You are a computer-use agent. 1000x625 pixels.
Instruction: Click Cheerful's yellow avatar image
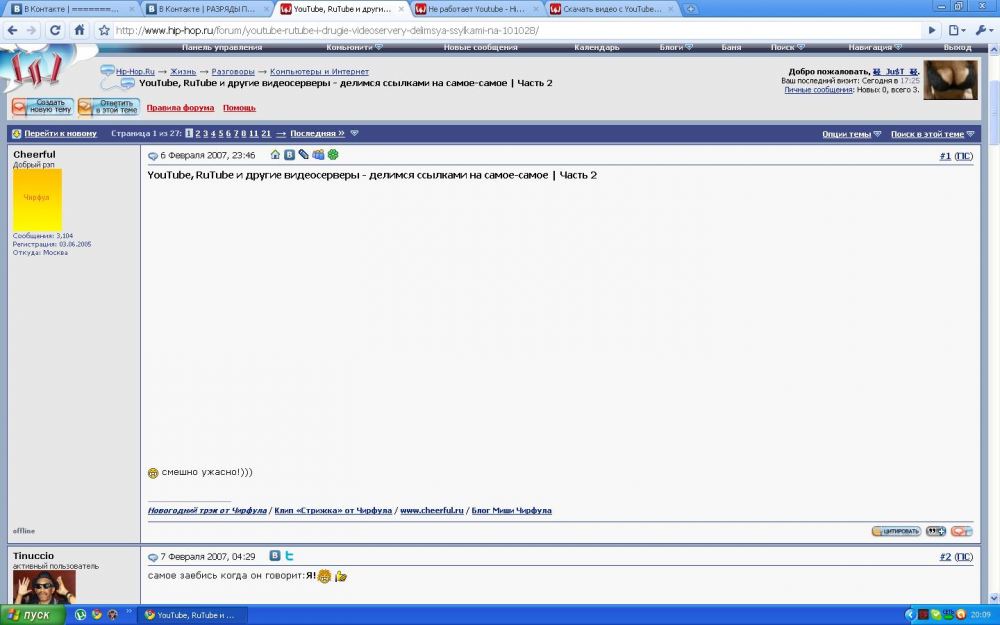[x=37, y=199]
